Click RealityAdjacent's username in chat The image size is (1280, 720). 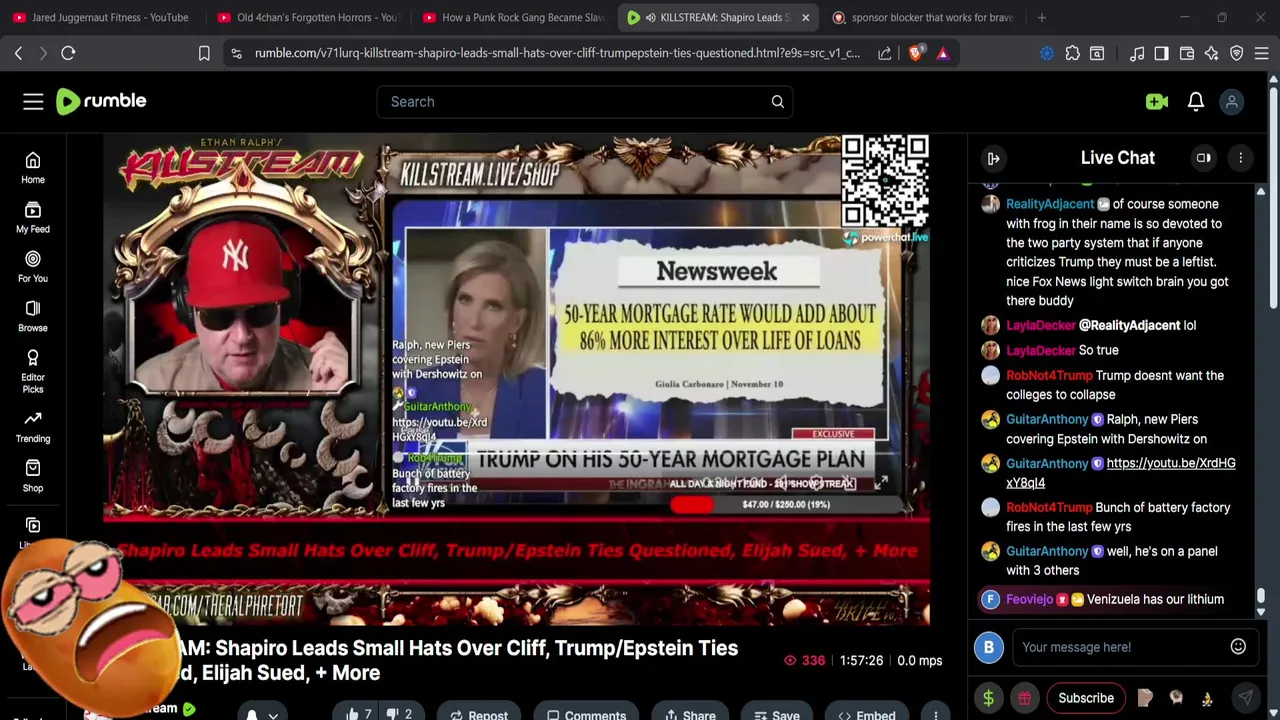(x=1050, y=204)
